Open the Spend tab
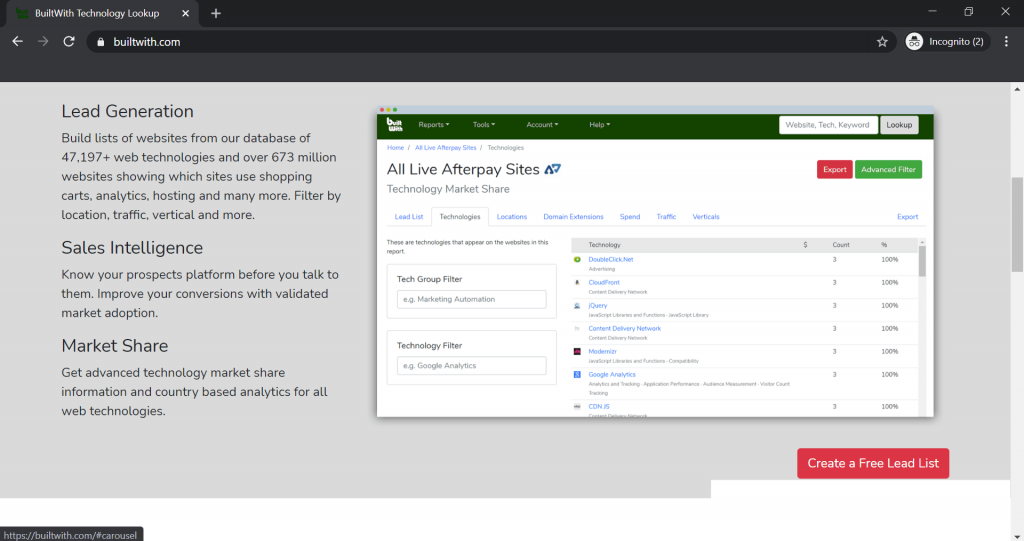The width and height of the screenshot is (1024, 541). [x=630, y=217]
